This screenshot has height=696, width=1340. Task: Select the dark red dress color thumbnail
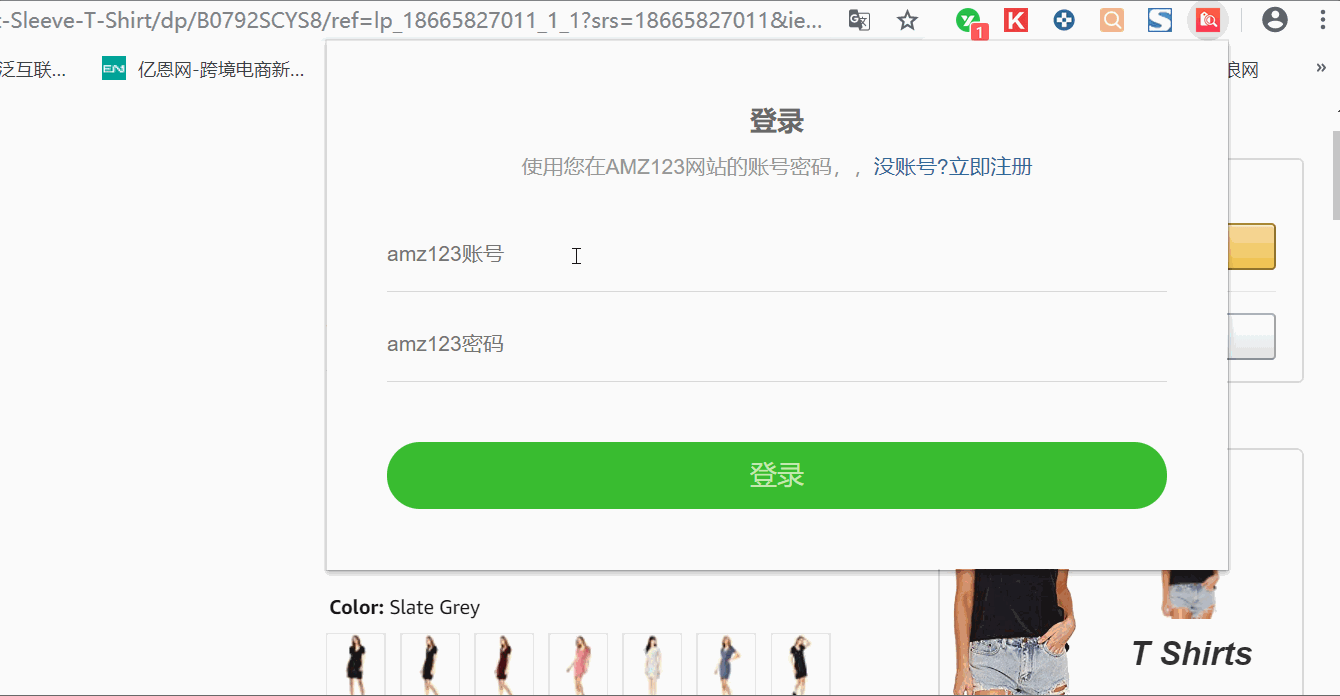click(504, 664)
